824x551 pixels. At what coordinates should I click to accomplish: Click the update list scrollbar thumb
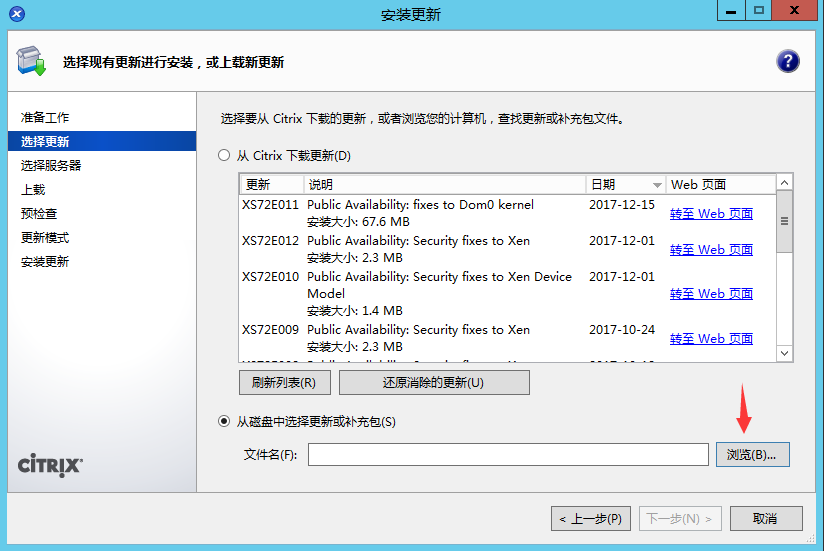784,221
